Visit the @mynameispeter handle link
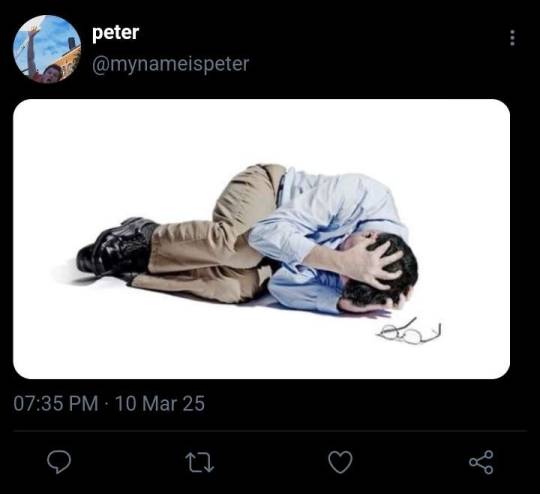Image resolution: width=540 pixels, height=494 pixels. pos(170,64)
